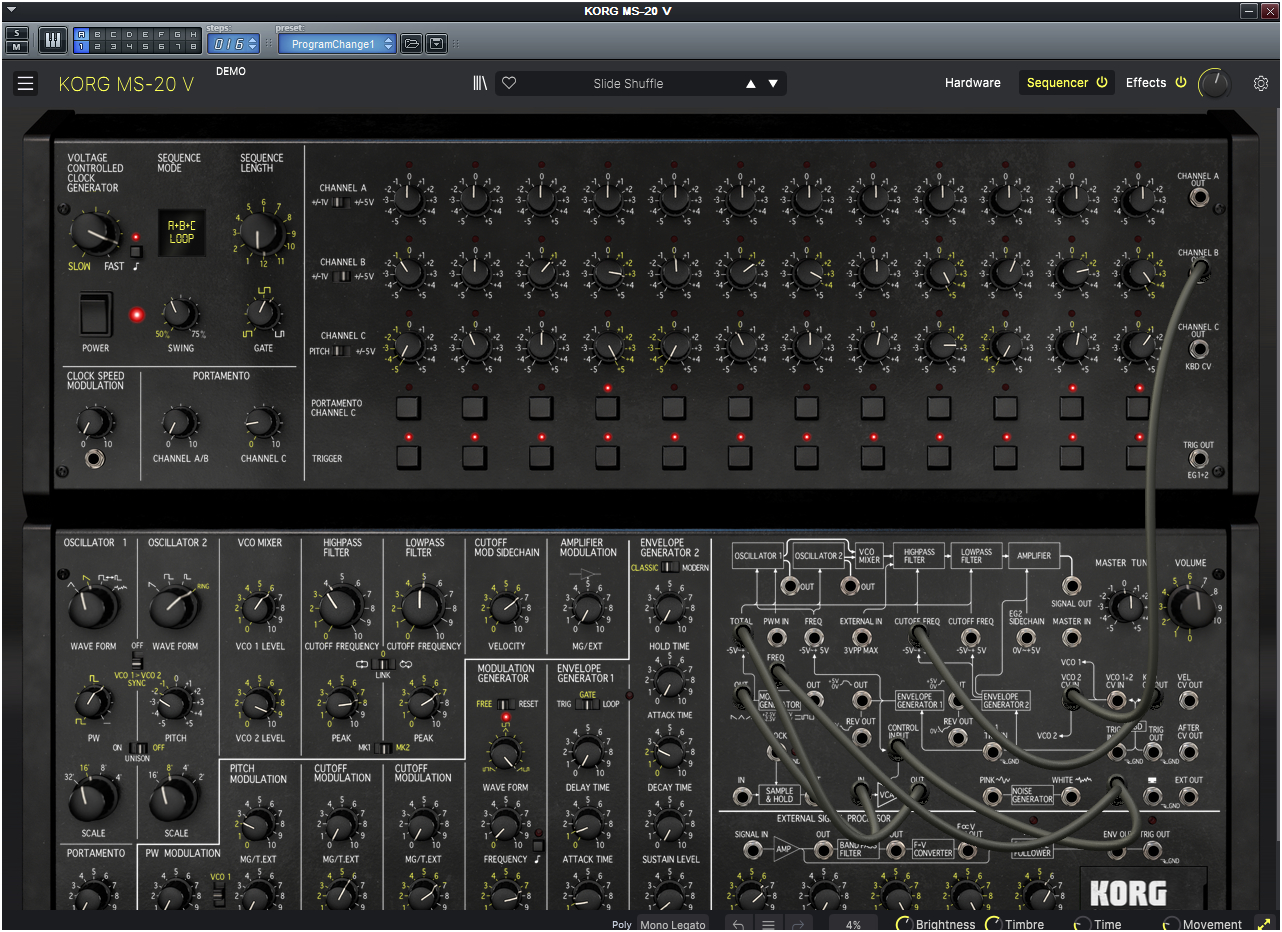Image resolution: width=1282 pixels, height=932 pixels.
Task: Open the Effects panel label
Action: 1146,83
